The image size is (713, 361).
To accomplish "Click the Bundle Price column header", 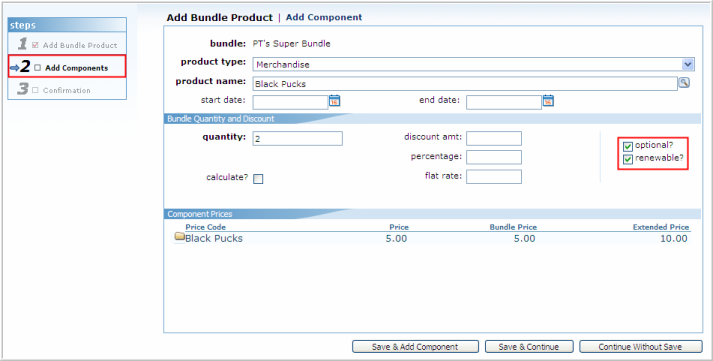I will click(x=513, y=227).
